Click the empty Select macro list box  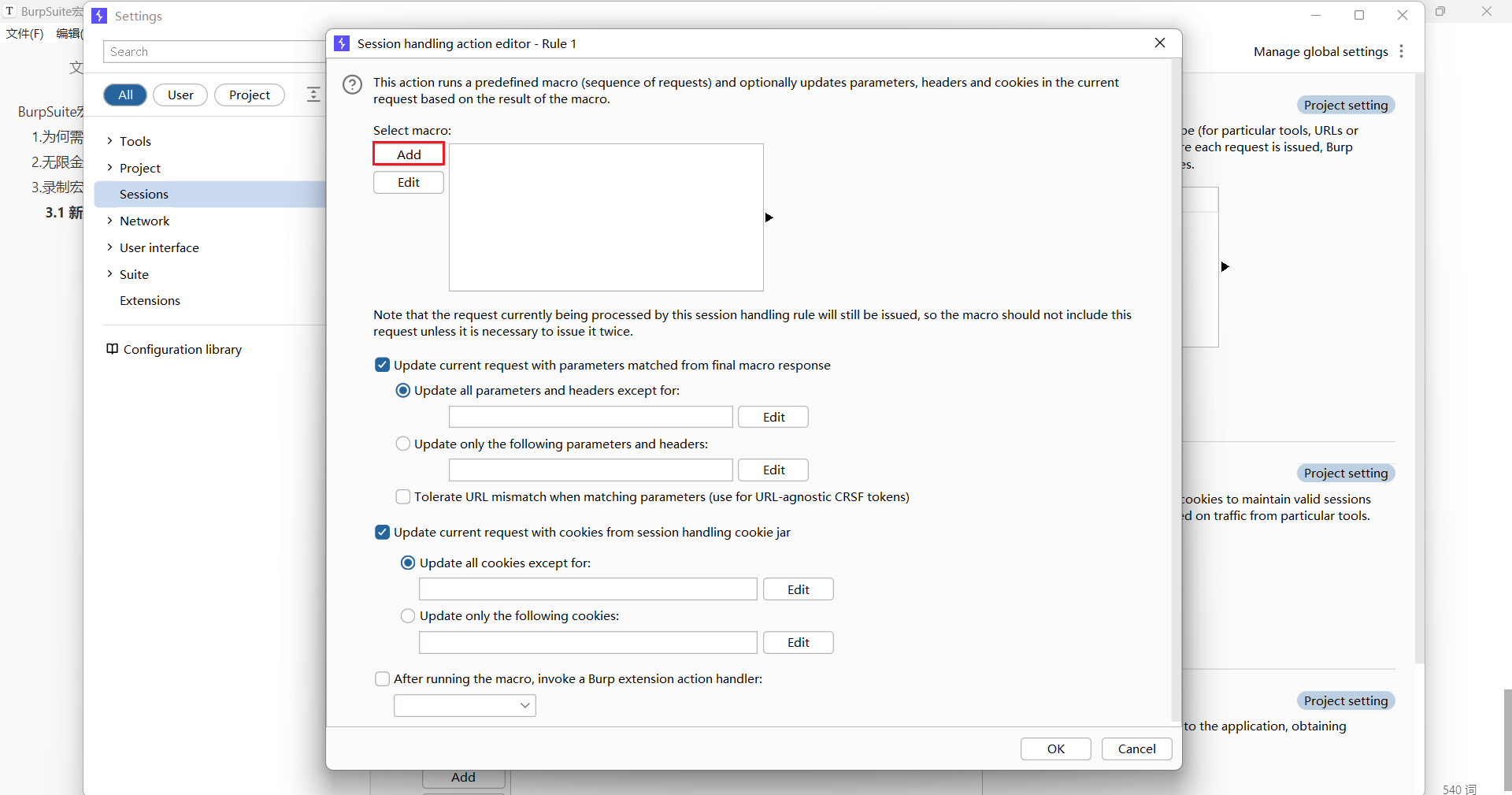[x=606, y=217]
